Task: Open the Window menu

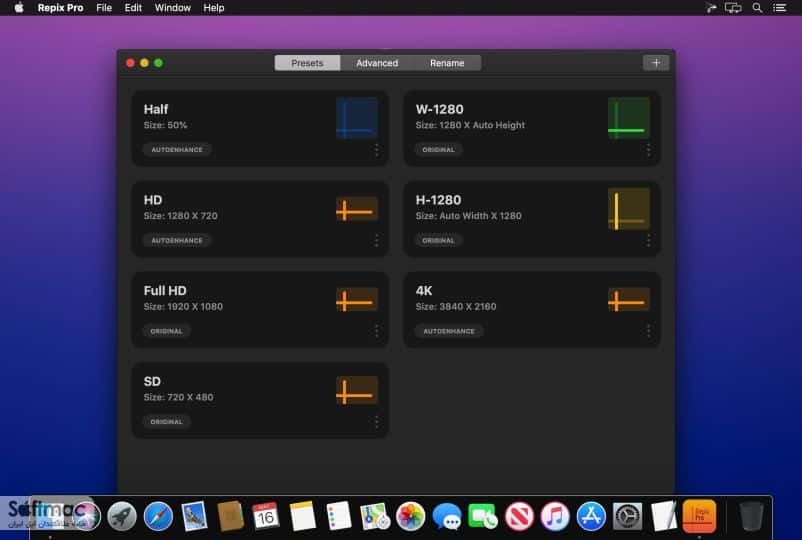Action: click(172, 8)
